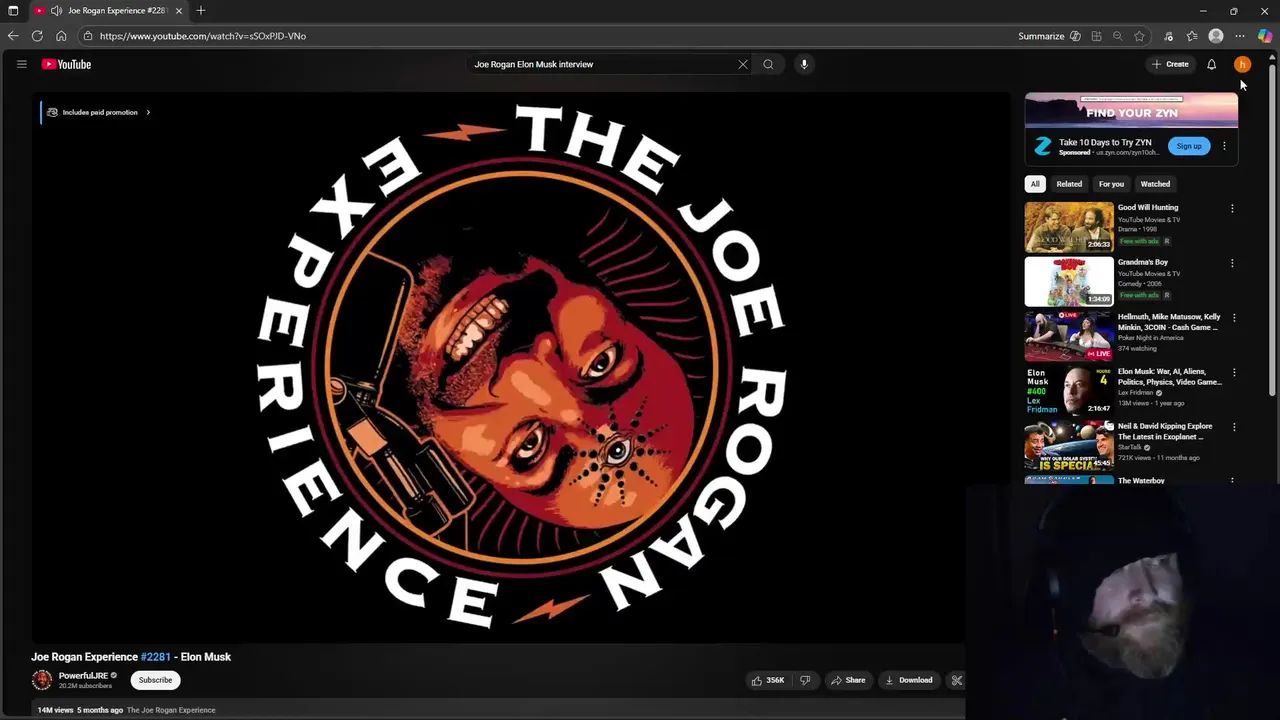Mute the tab via the speaker icon
Viewport: 1280px width, 720px height.
57,11
